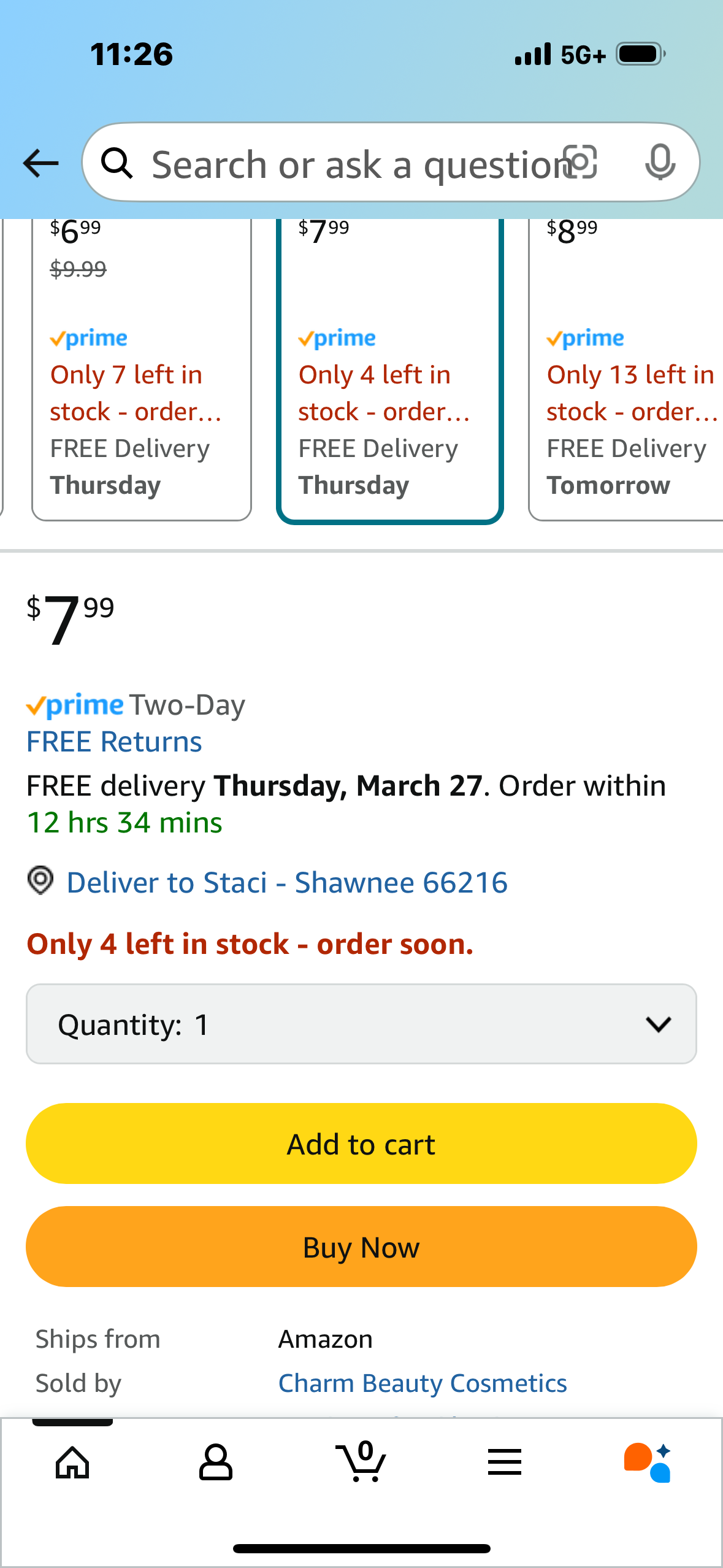Open Charm Beauty Cosmetics seller page

(x=423, y=1383)
